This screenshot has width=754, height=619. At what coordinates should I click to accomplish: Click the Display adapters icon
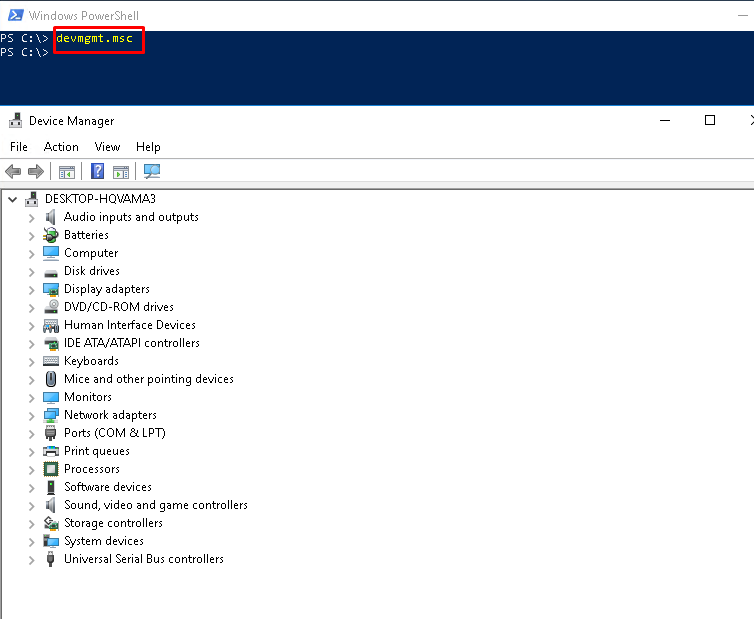click(50, 289)
